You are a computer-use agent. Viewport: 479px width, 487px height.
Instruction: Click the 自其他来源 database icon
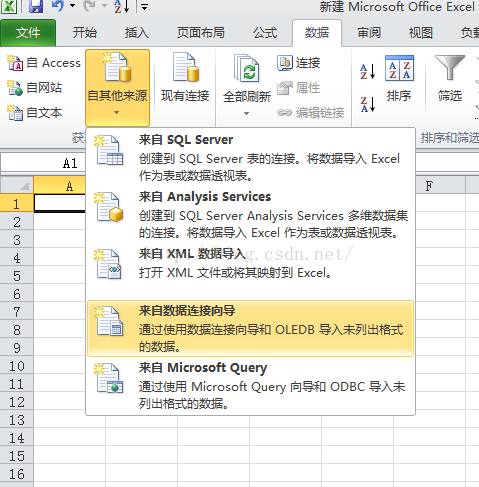pos(117,68)
